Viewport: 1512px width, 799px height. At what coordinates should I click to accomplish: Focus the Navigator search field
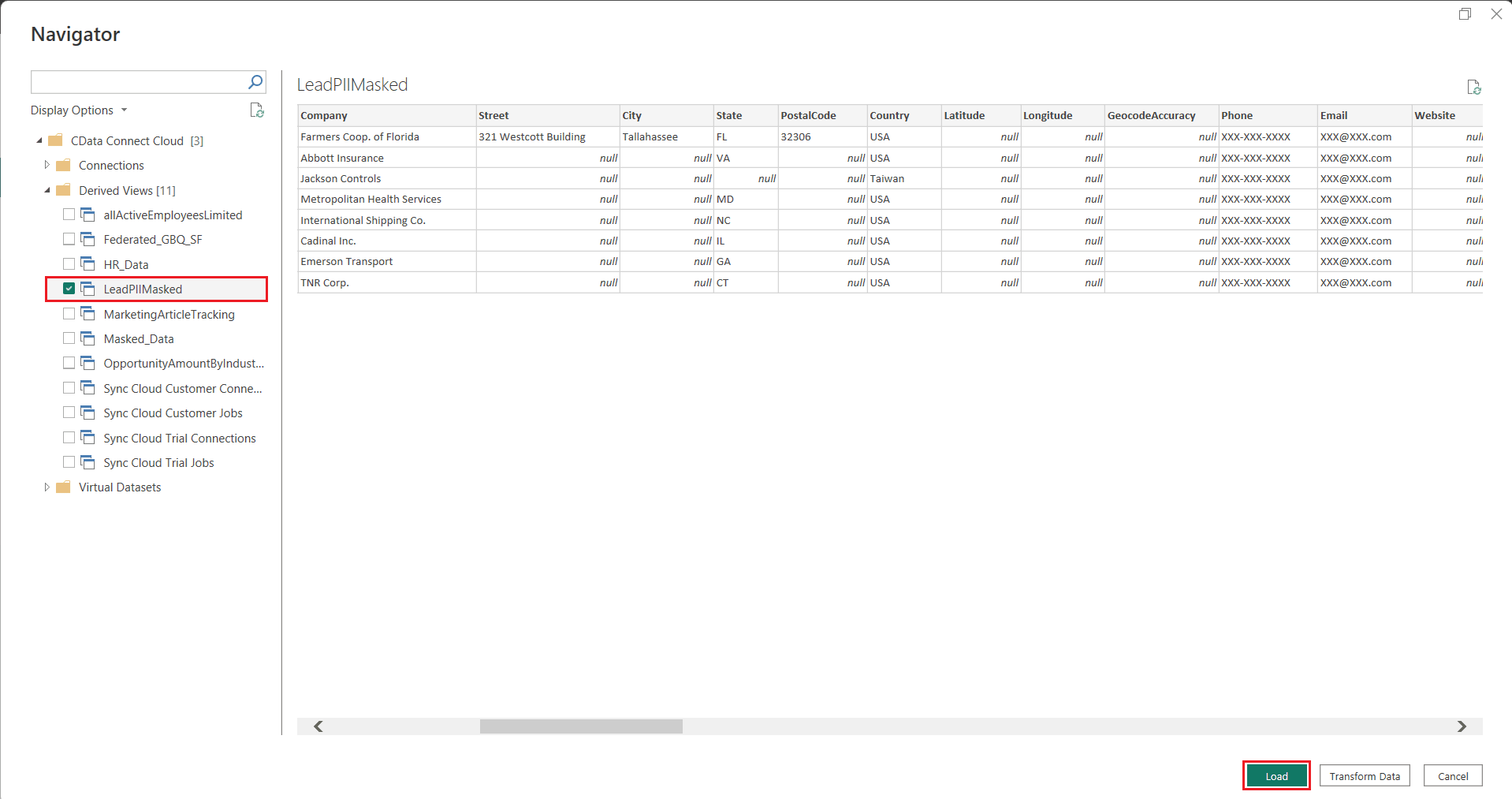[138, 82]
